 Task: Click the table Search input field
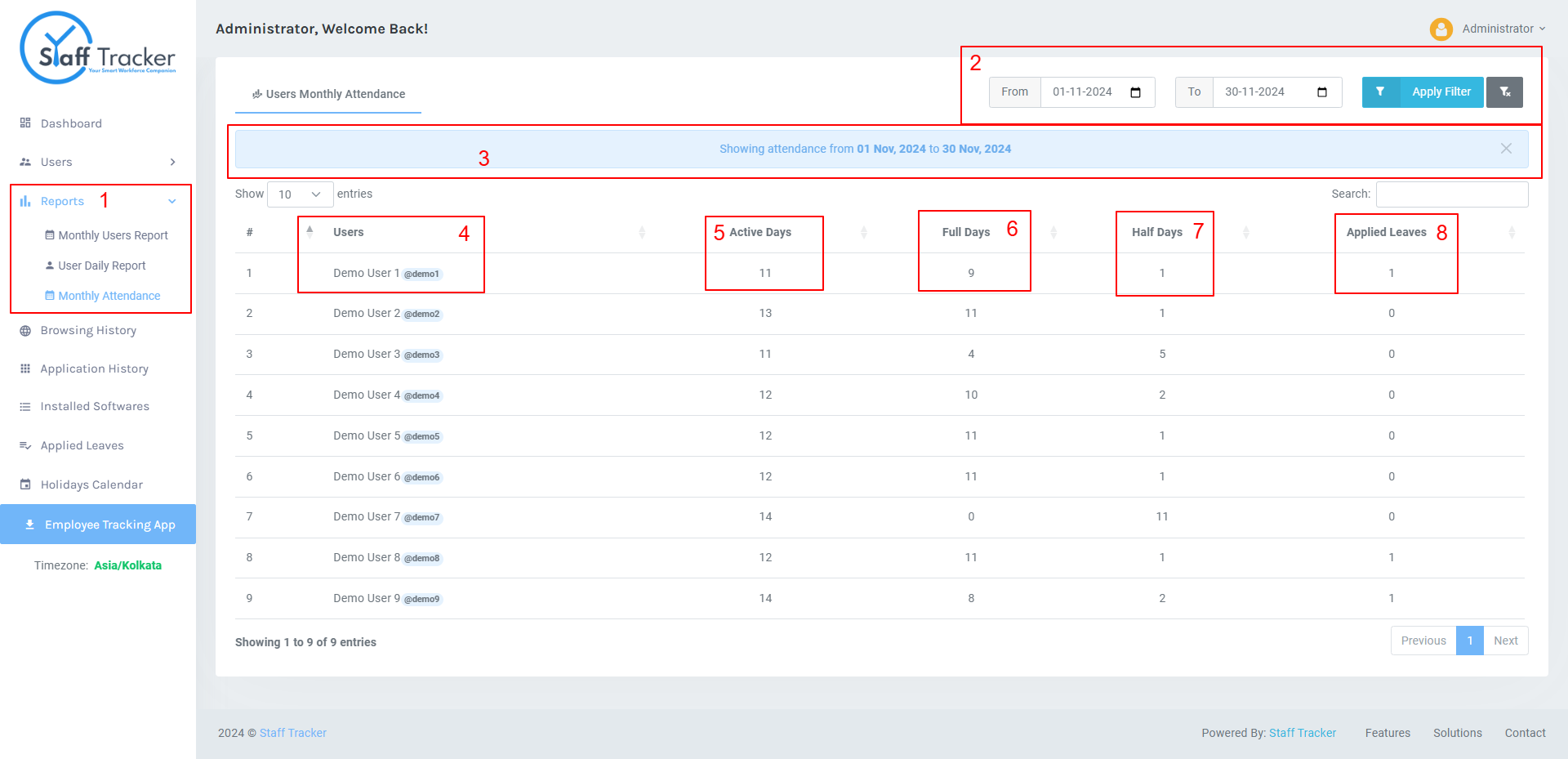pyautogui.click(x=1452, y=194)
